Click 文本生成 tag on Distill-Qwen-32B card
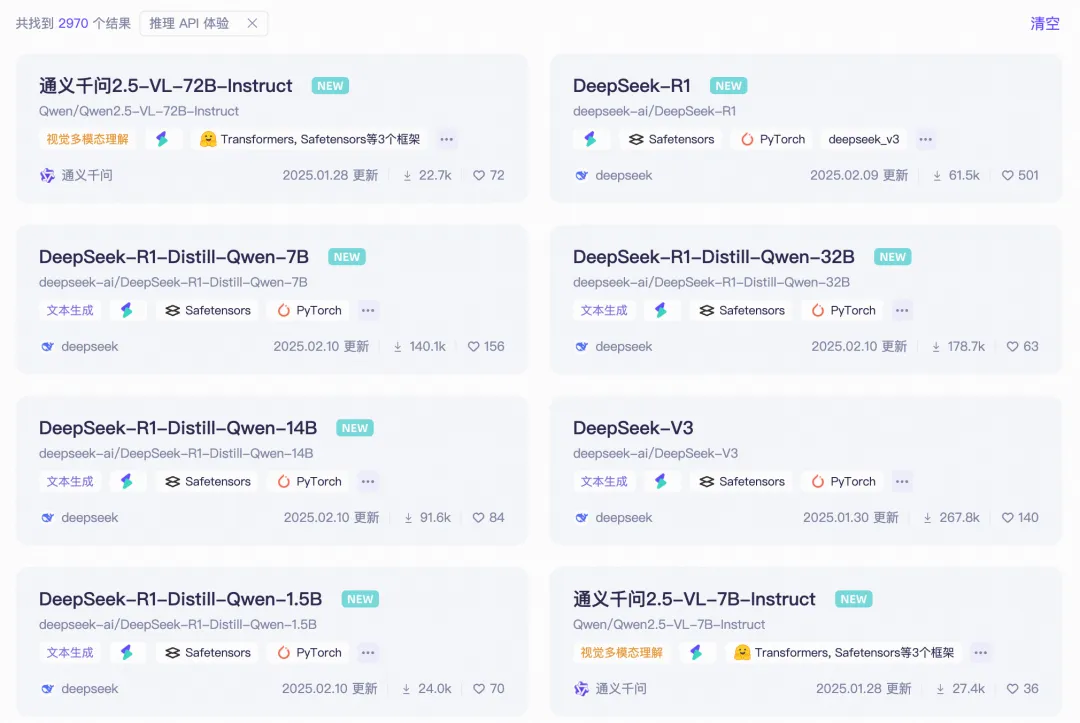Screen dimensions: 1080x723 coord(604,311)
